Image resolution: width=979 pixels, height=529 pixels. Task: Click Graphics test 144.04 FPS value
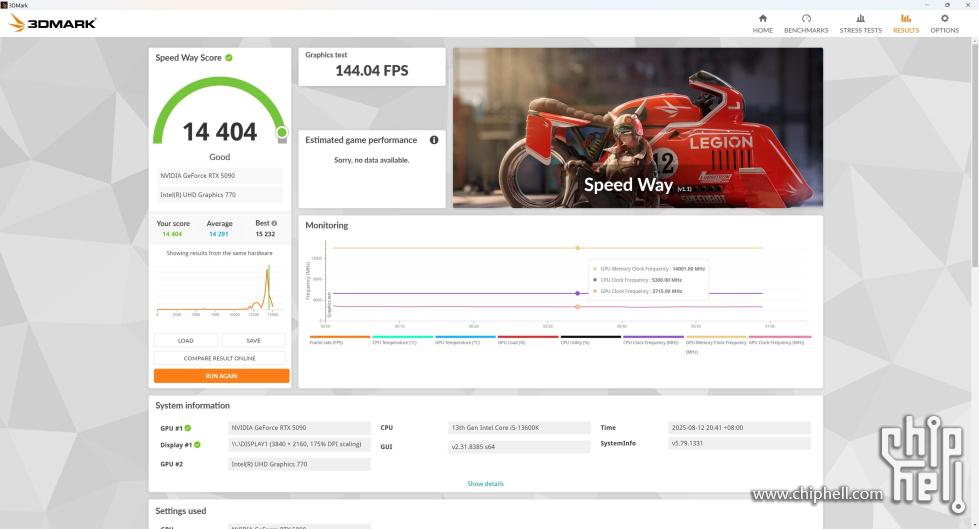(371, 71)
